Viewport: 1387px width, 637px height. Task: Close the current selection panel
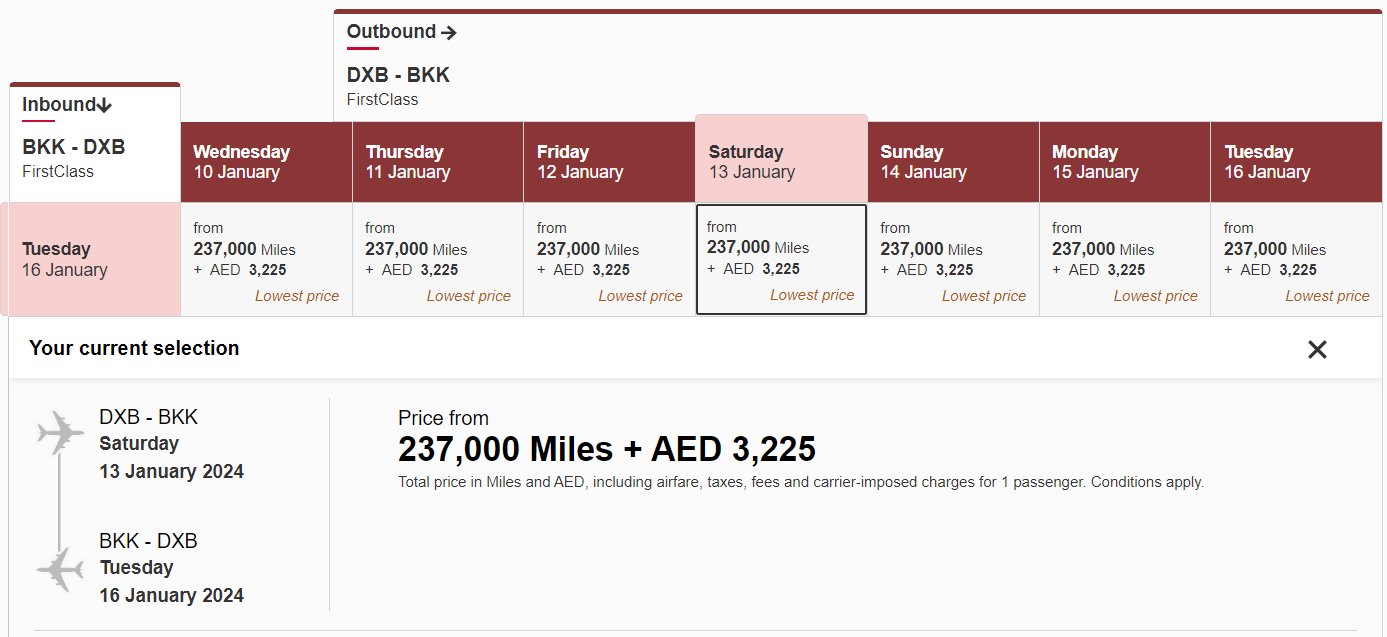click(x=1317, y=349)
